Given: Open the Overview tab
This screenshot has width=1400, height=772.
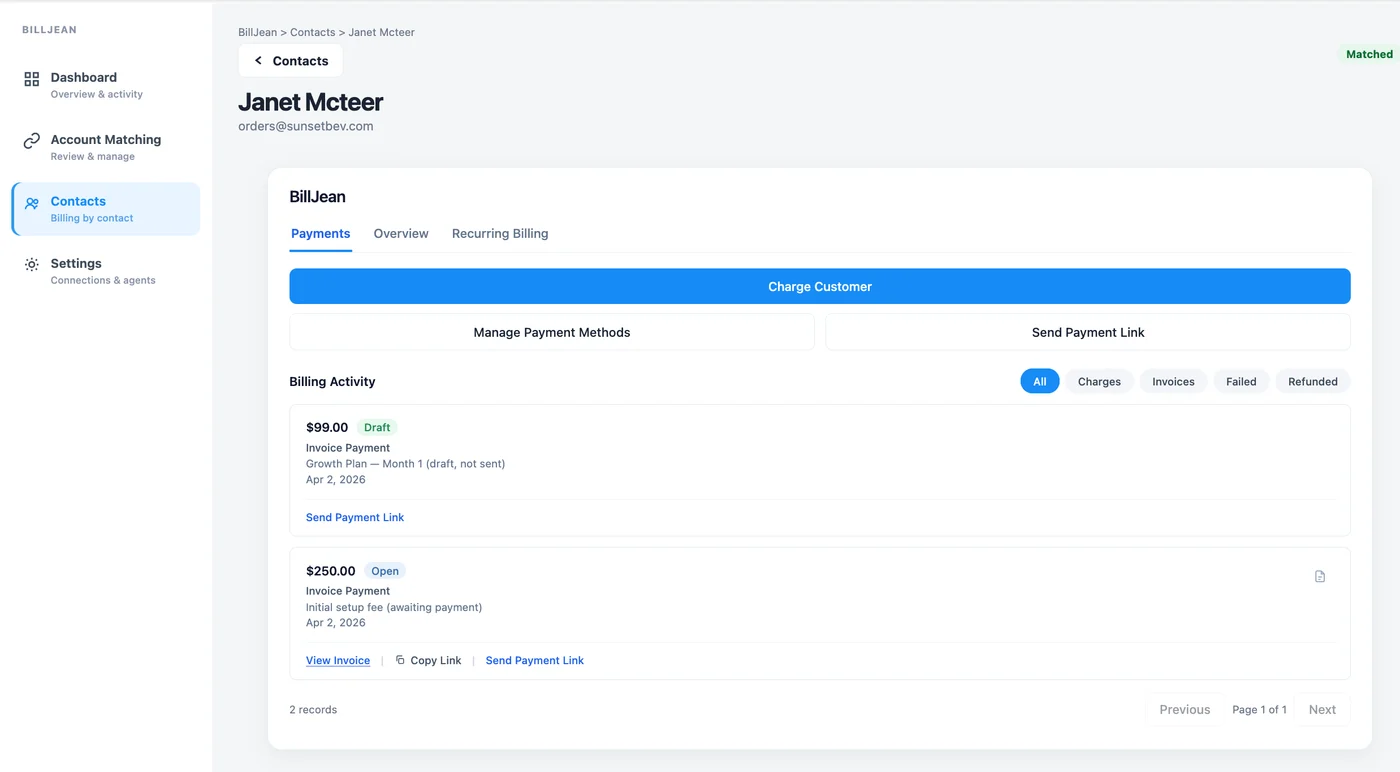Looking at the screenshot, I should [x=401, y=234].
